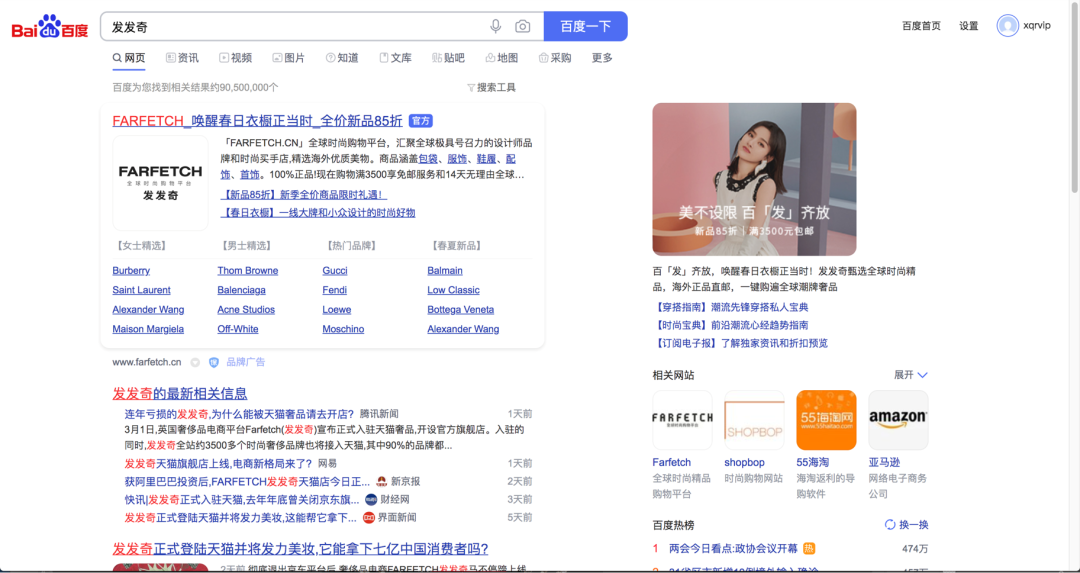The image size is (1080, 573).
Task: Open the 设置 settings link
Action: click(968, 26)
